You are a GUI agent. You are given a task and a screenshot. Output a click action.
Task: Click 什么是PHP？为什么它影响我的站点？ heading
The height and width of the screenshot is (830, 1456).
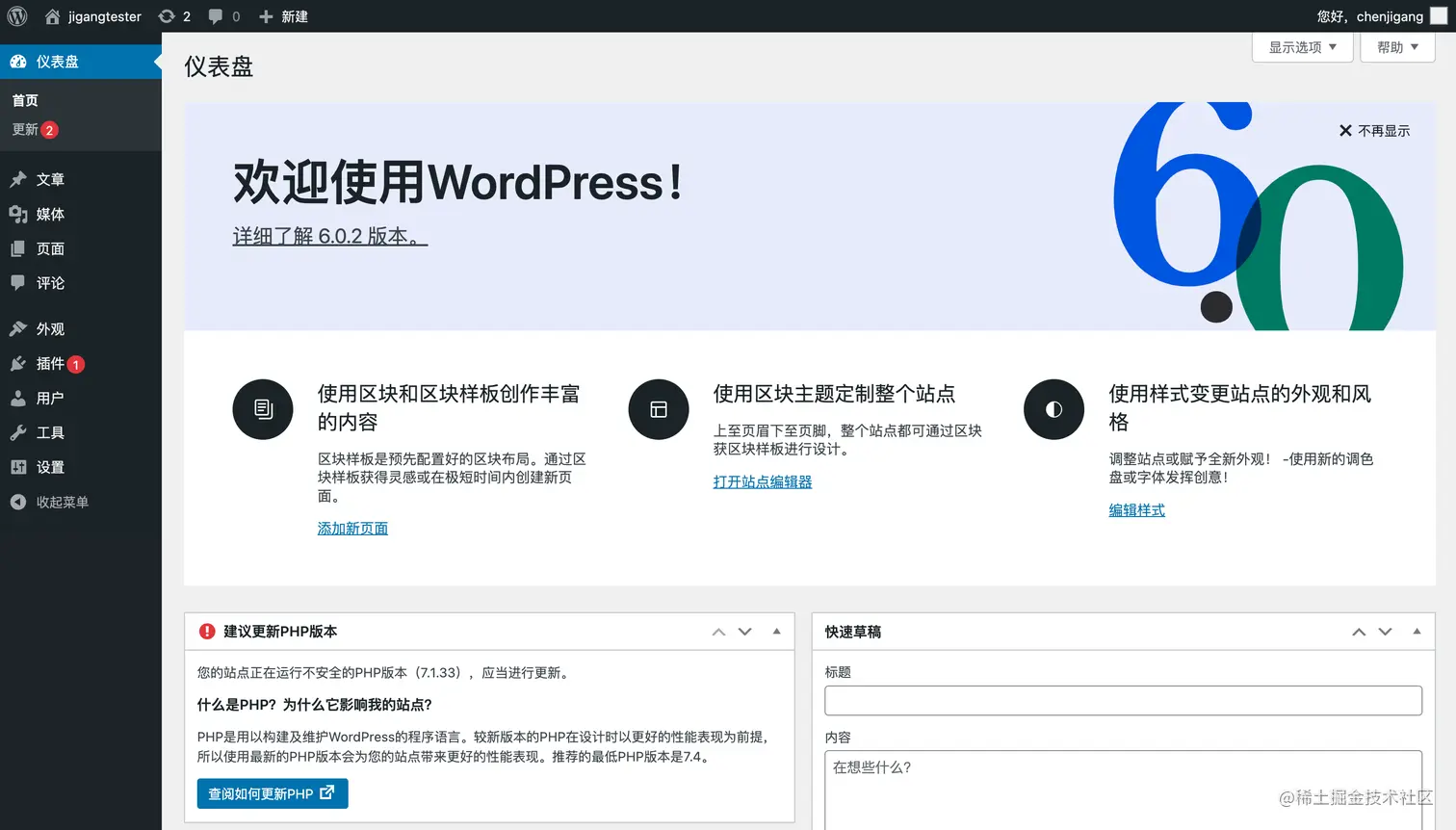click(315, 705)
